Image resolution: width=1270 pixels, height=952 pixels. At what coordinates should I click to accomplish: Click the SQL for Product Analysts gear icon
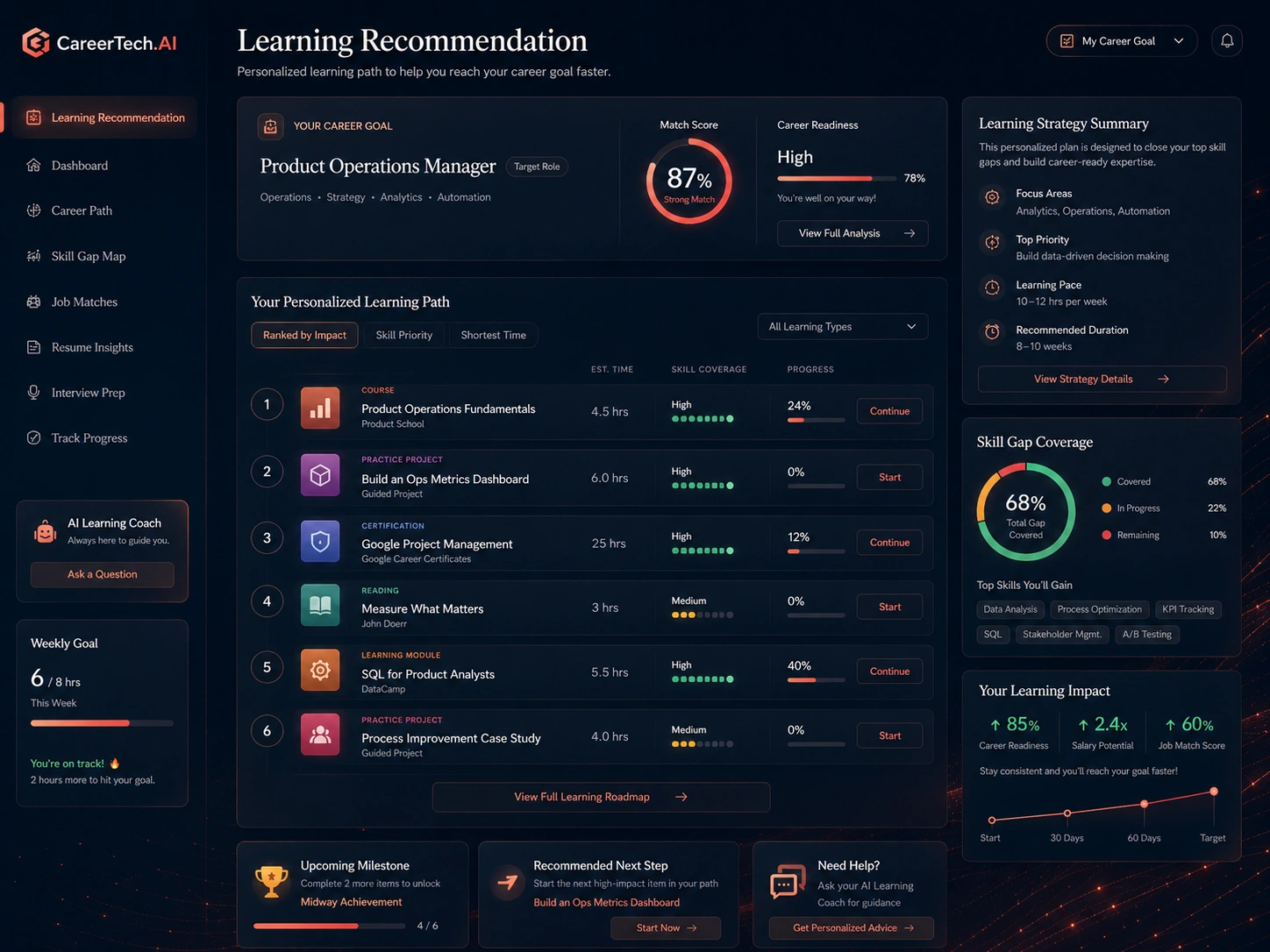click(x=320, y=670)
